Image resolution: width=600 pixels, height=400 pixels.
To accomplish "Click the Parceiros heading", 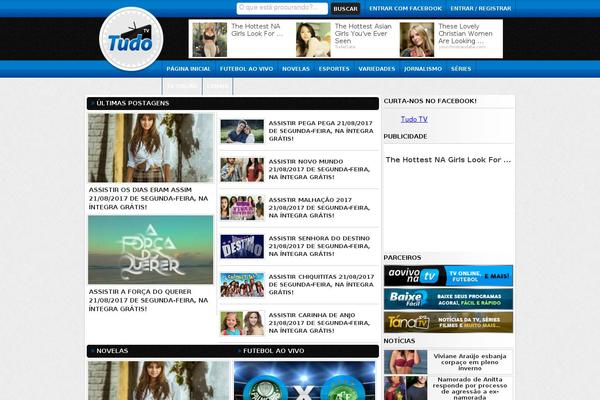I will pyautogui.click(x=402, y=258).
